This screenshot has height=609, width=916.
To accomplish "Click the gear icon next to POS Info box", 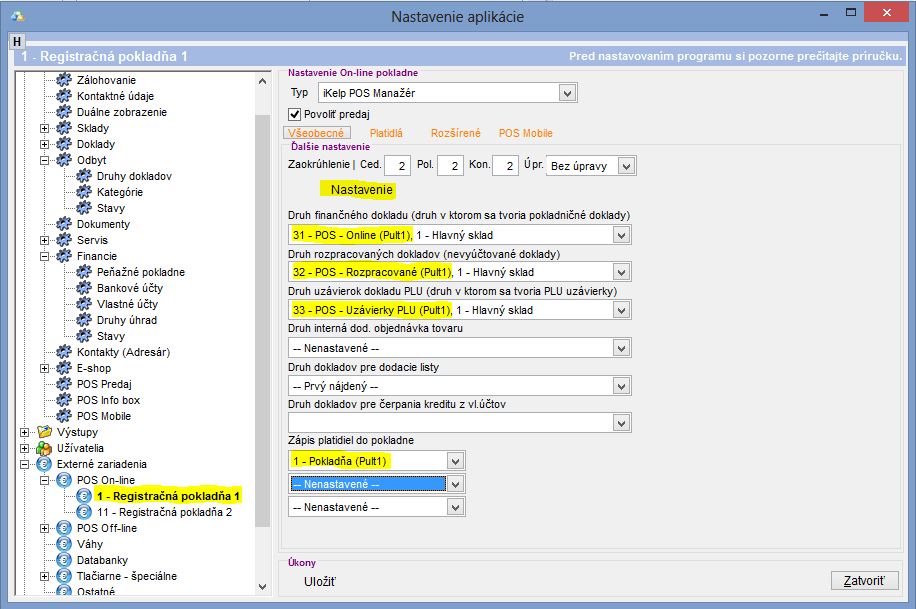I will [65, 400].
